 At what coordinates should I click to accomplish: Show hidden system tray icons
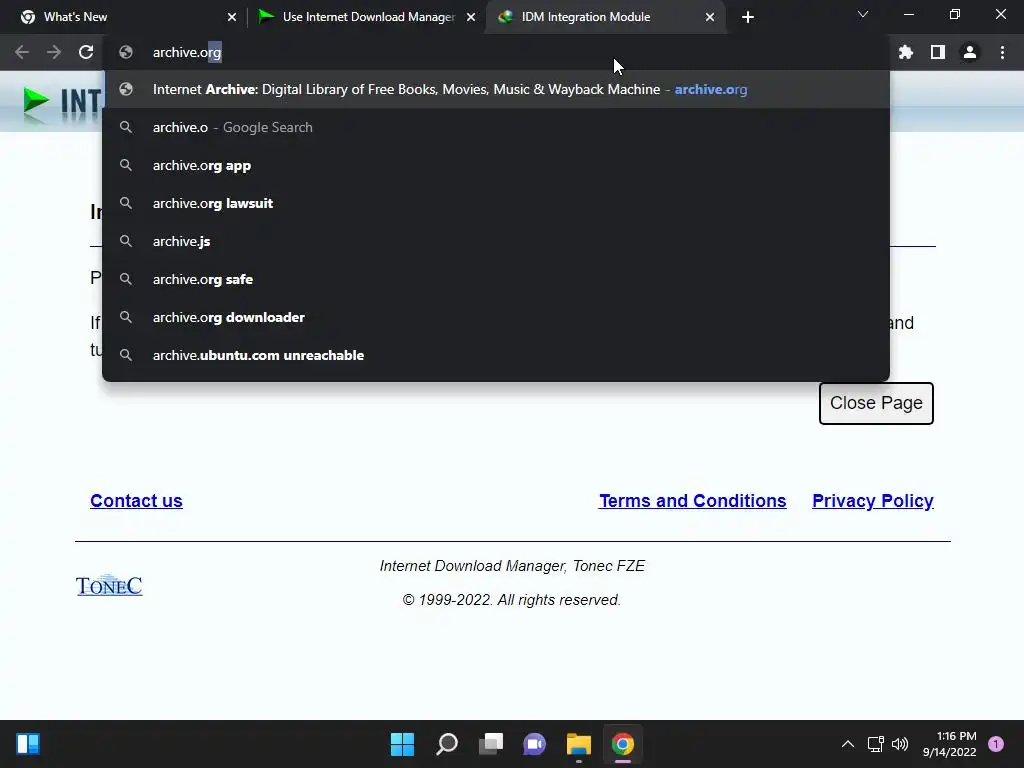(848, 744)
